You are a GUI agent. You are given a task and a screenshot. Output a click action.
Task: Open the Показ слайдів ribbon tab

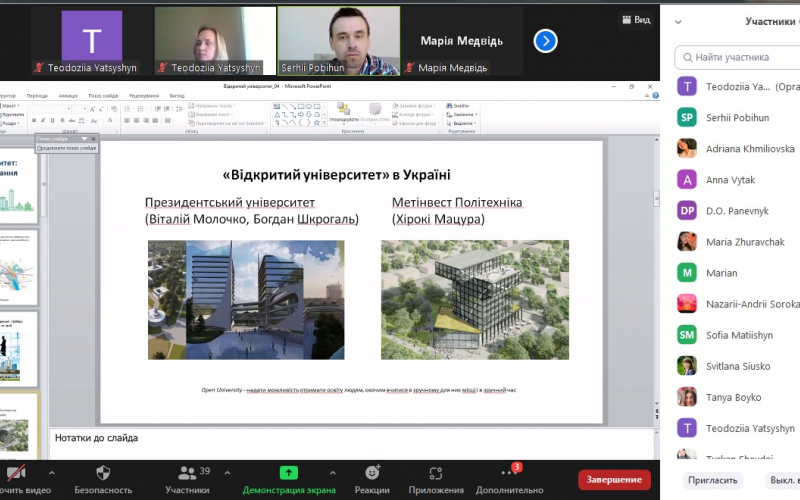click(x=103, y=96)
